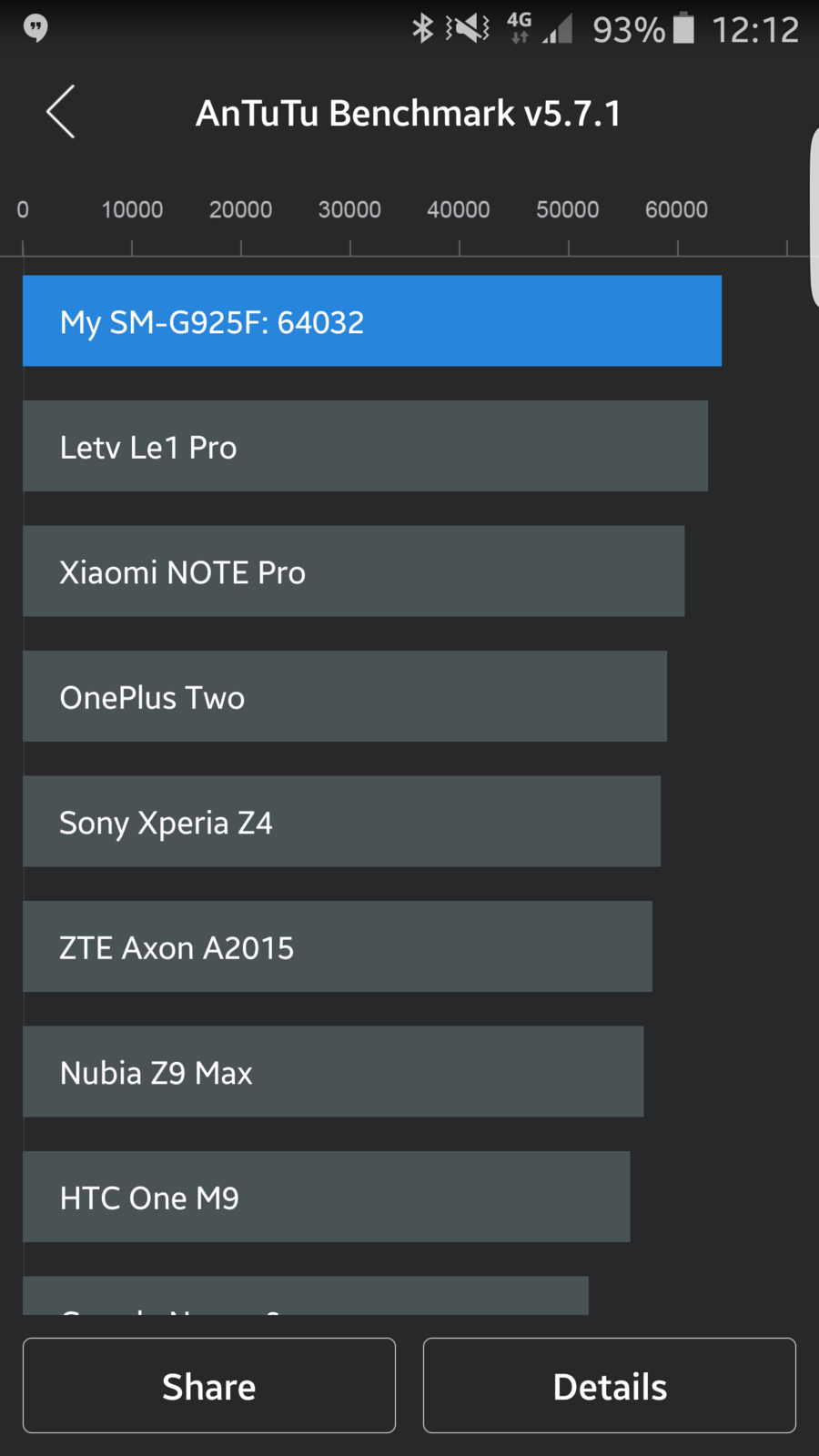The image size is (819, 1456).
Task: Tap the Nubia Z9 Max bar
Action: [333, 1072]
